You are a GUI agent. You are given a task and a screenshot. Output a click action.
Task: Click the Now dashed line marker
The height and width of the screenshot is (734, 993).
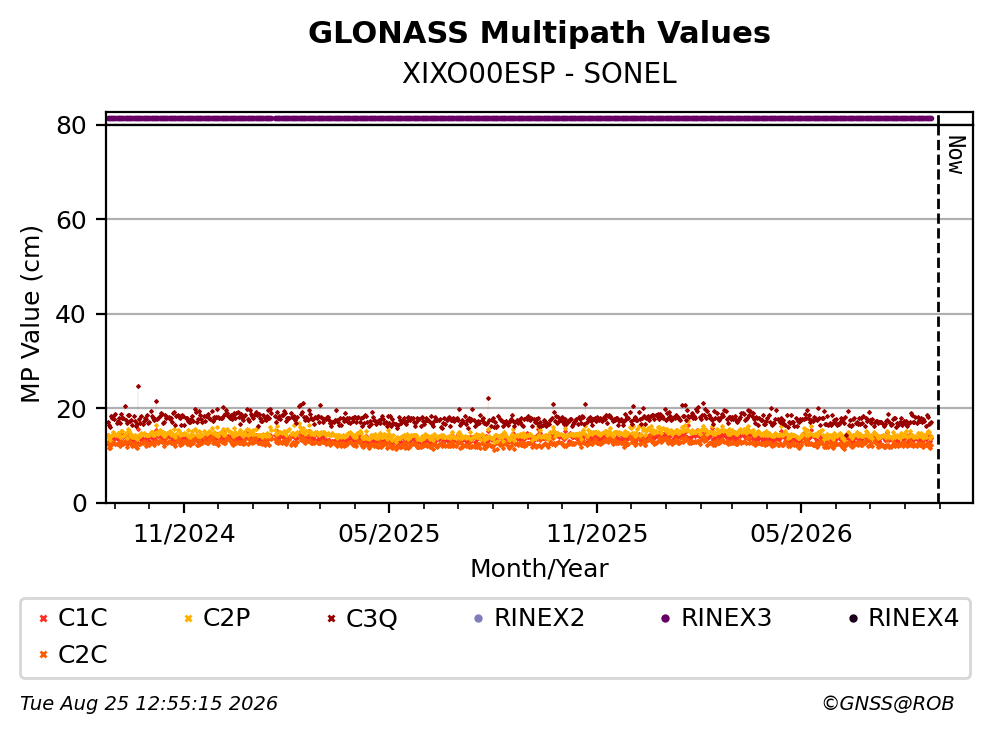click(x=939, y=309)
